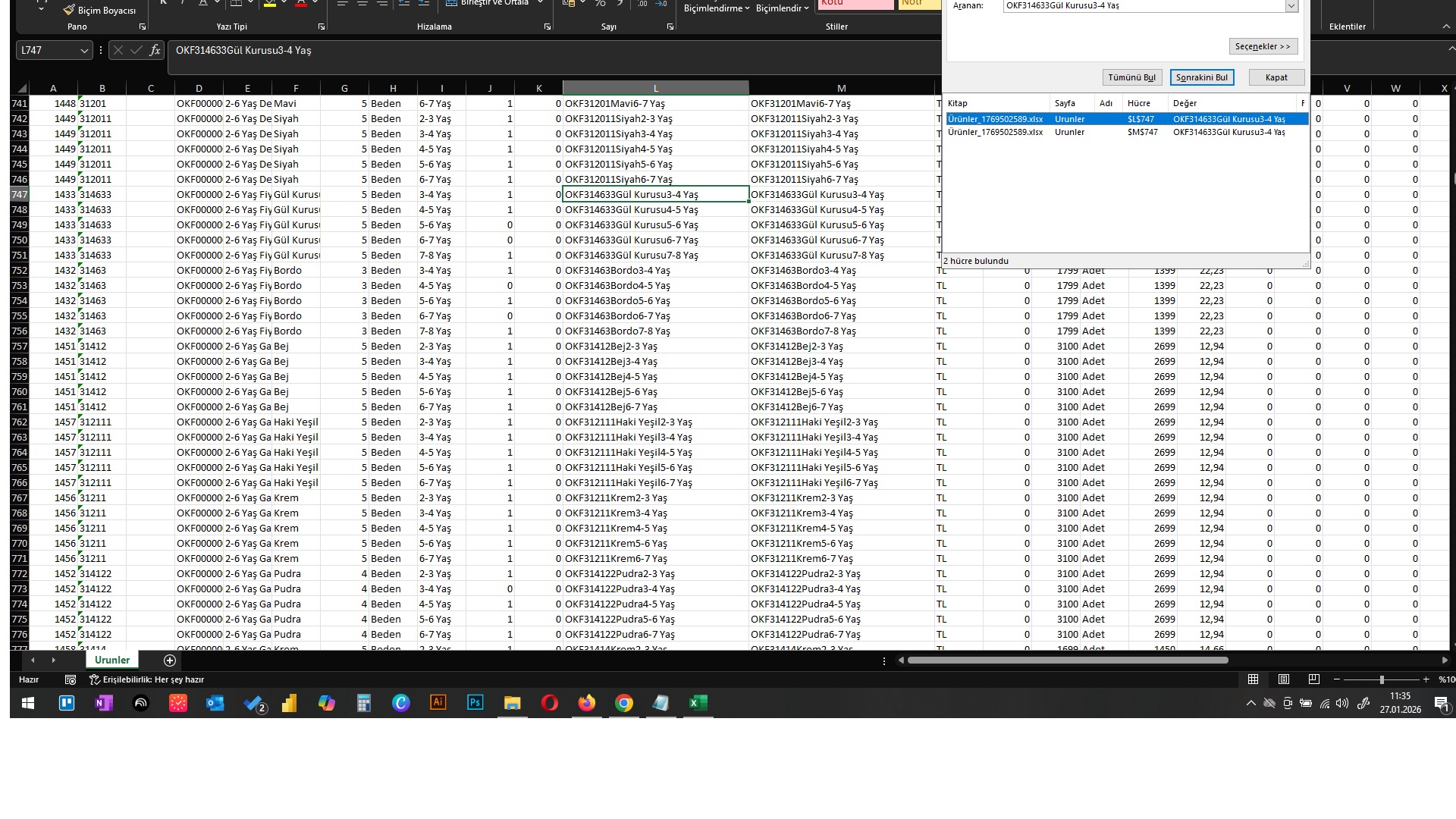Select column L header
This screenshot has height=819, width=1456.
656,88
